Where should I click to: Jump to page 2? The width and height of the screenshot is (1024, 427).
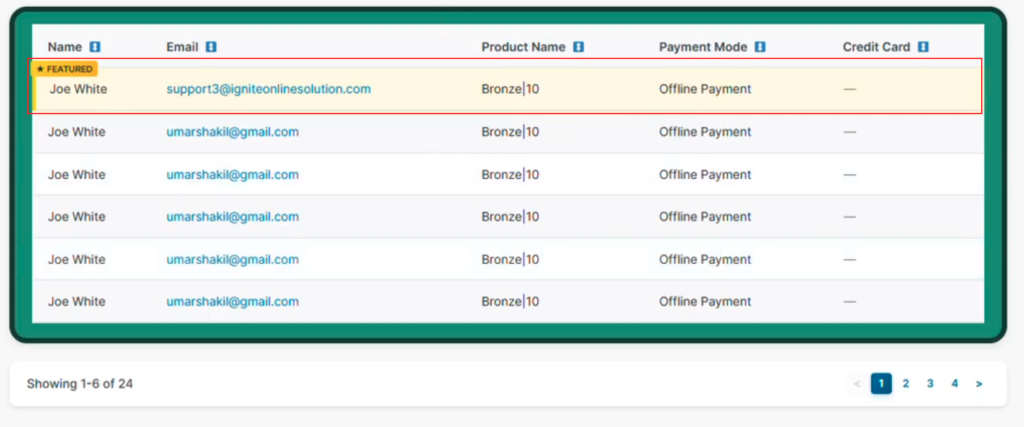tap(905, 384)
